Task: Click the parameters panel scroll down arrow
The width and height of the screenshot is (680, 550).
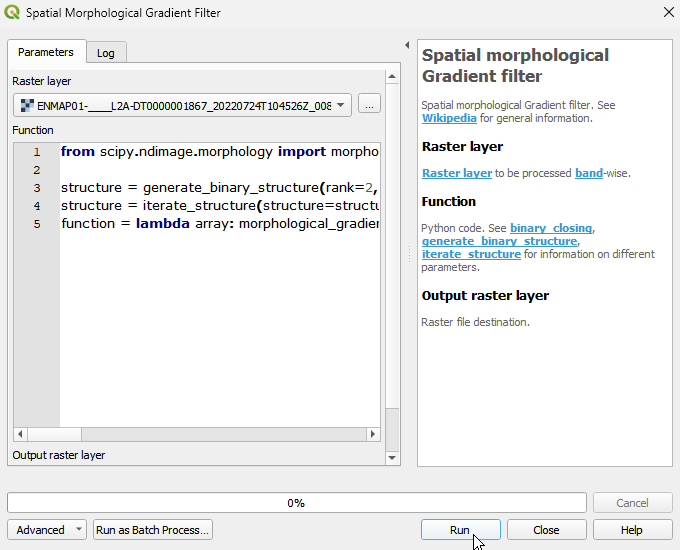Action: coord(392,457)
